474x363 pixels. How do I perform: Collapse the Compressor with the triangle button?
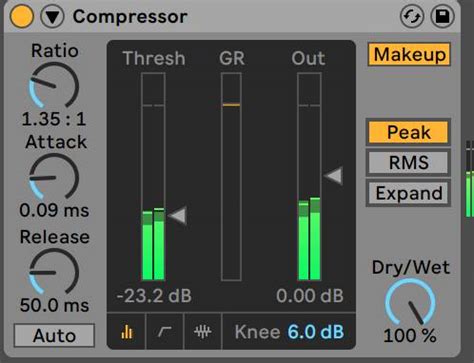(x=52, y=16)
